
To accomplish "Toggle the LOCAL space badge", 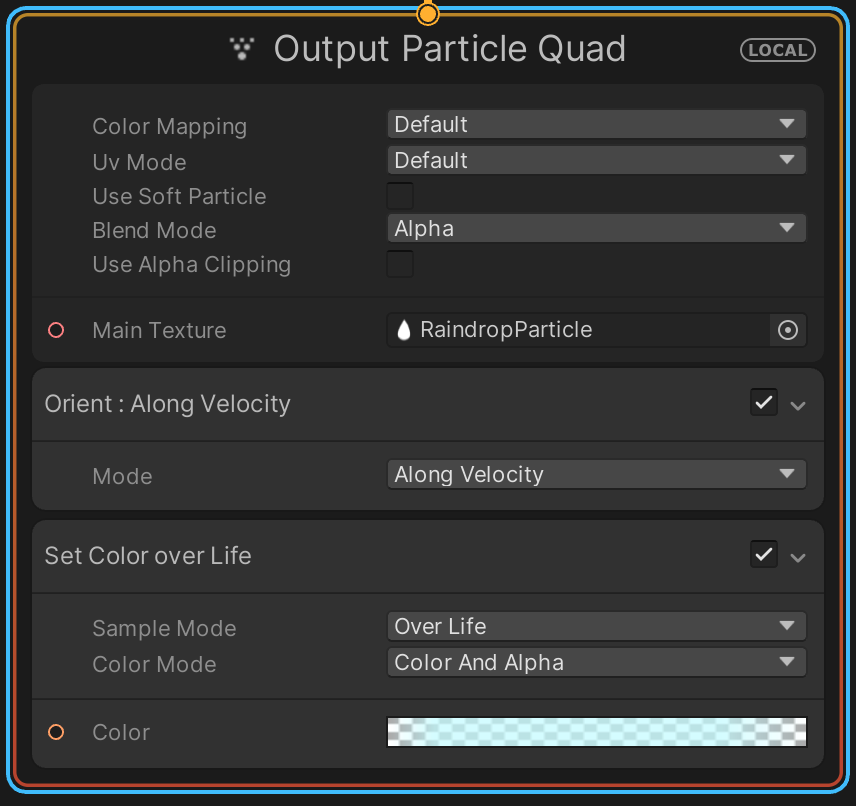I will pyautogui.click(x=777, y=50).
